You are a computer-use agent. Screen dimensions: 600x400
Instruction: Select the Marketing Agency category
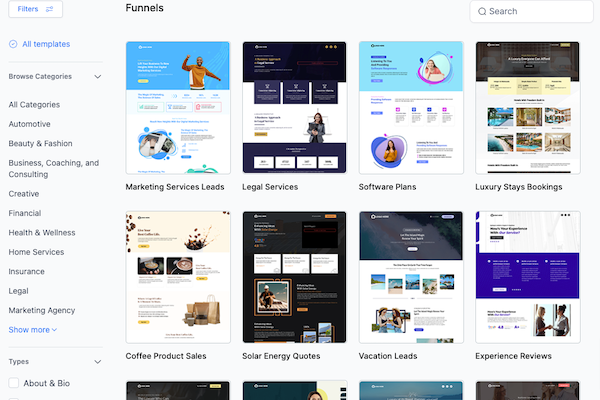[x=42, y=310]
